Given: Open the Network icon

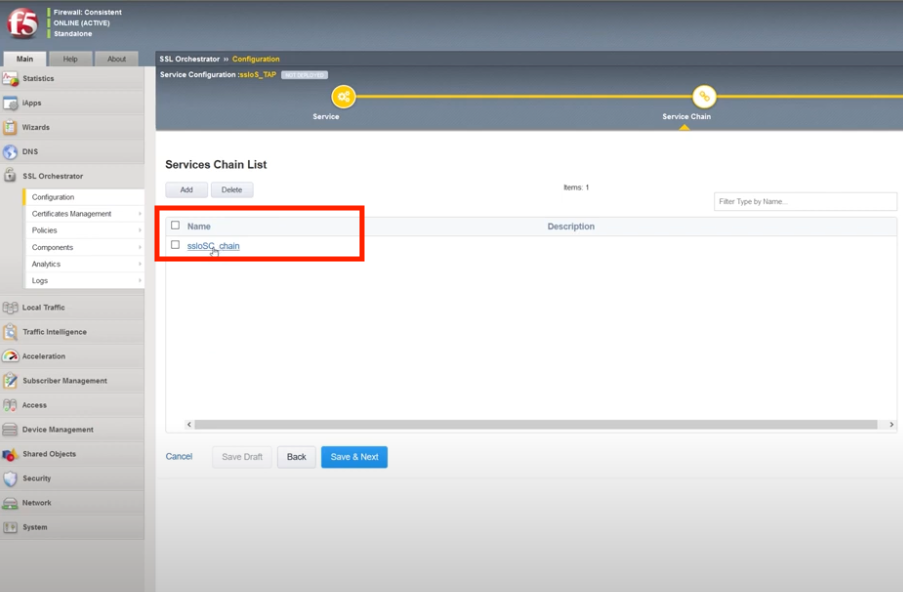Looking at the screenshot, I should pyautogui.click(x=10, y=503).
